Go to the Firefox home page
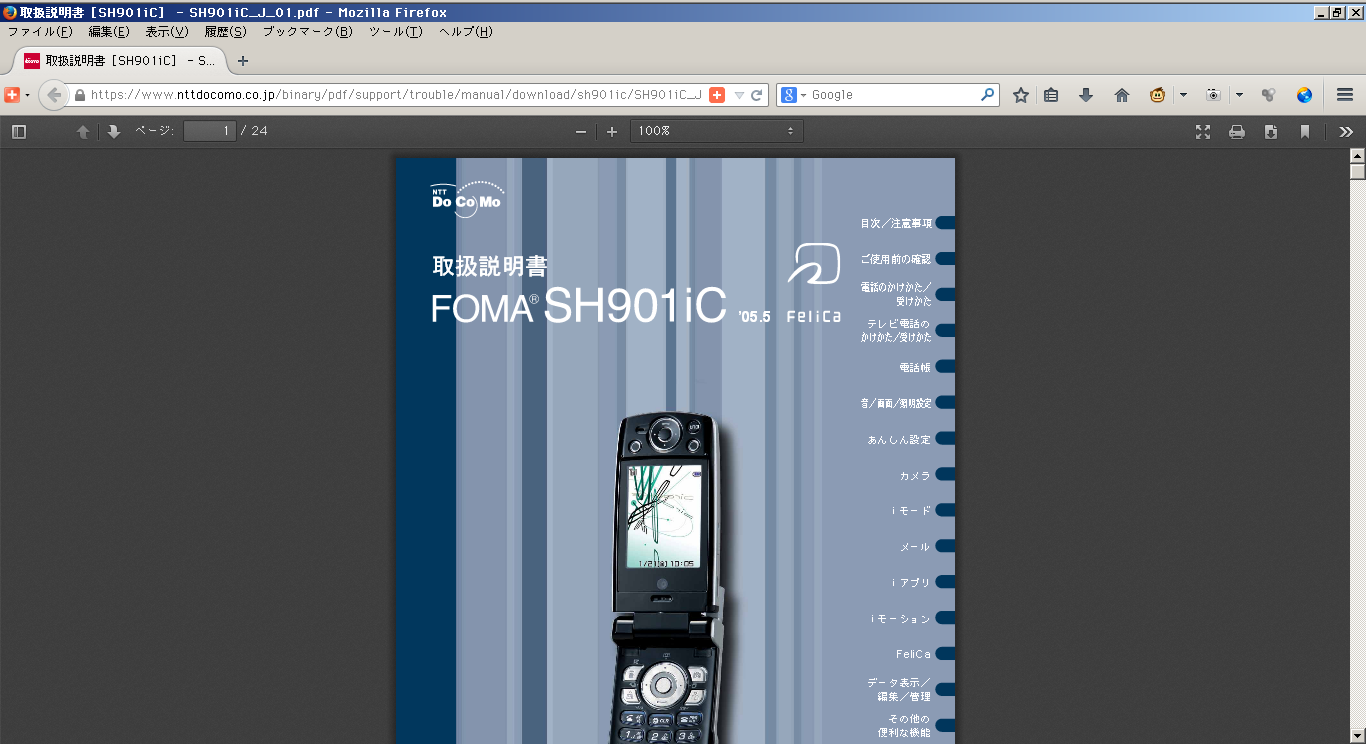Image resolution: width=1366 pixels, height=744 pixels. tap(1121, 95)
